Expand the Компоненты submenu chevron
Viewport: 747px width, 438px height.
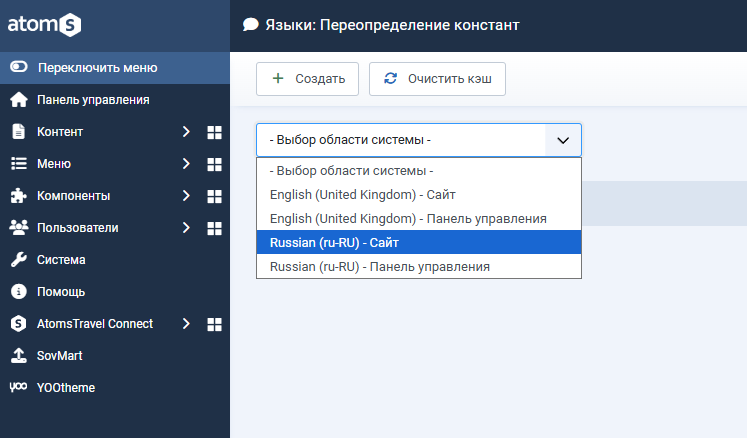[186, 195]
